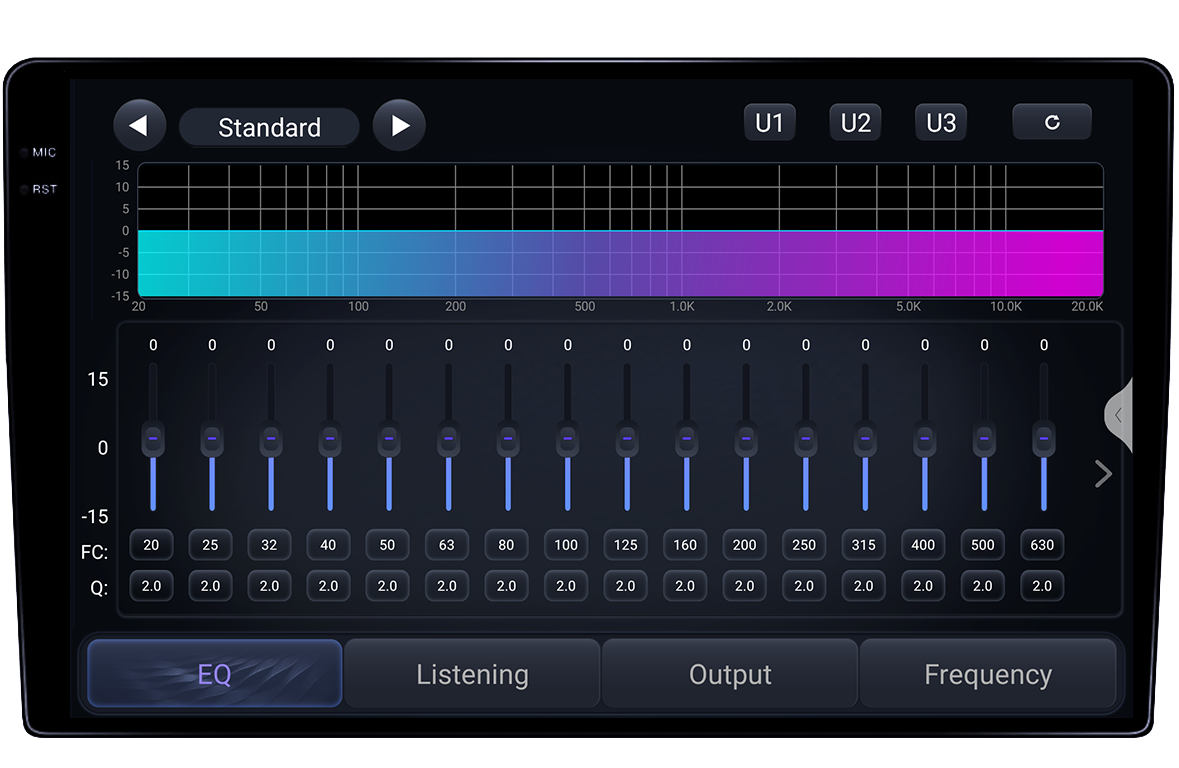Image resolution: width=1179 pixels, height=768 pixels.
Task: Switch to the Listening tab
Action: point(472,674)
